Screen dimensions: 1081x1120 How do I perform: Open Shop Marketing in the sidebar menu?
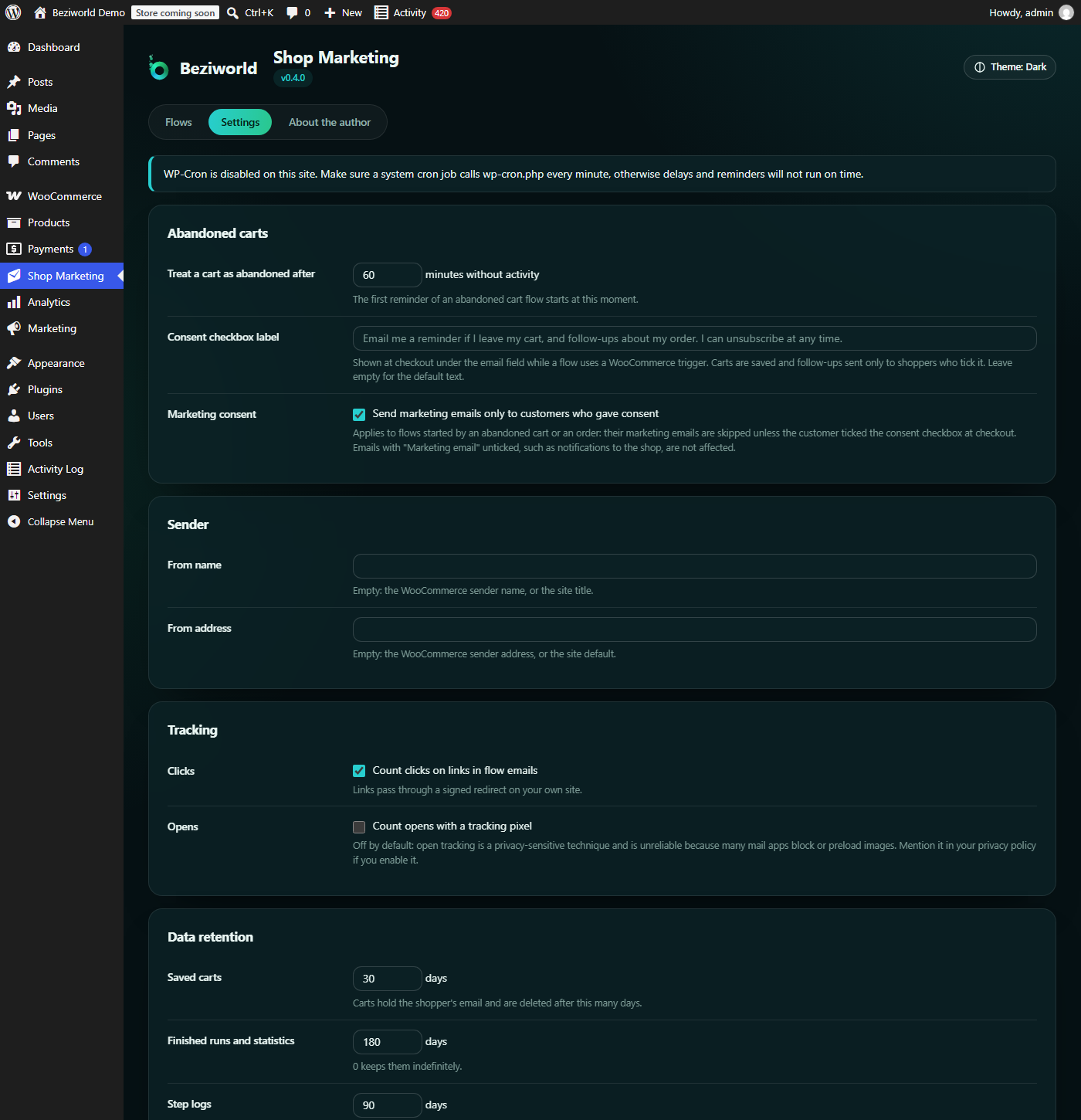[62, 276]
